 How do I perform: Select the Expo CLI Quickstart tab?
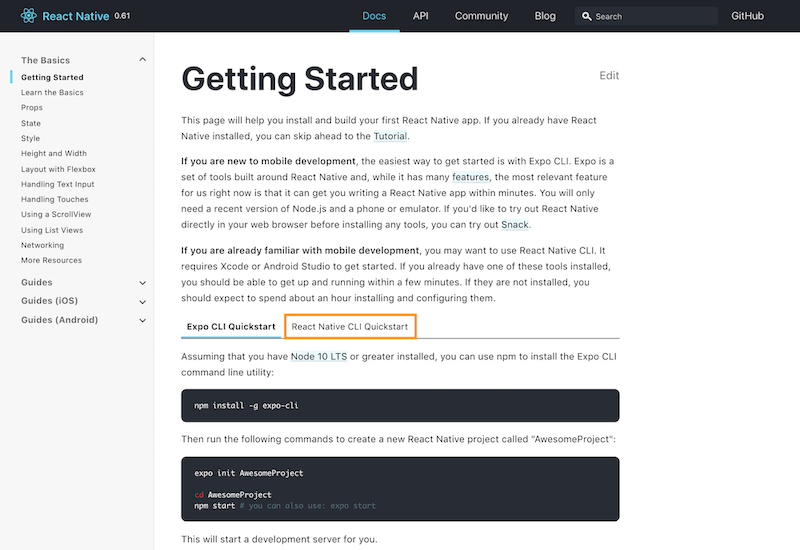tap(231, 326)
